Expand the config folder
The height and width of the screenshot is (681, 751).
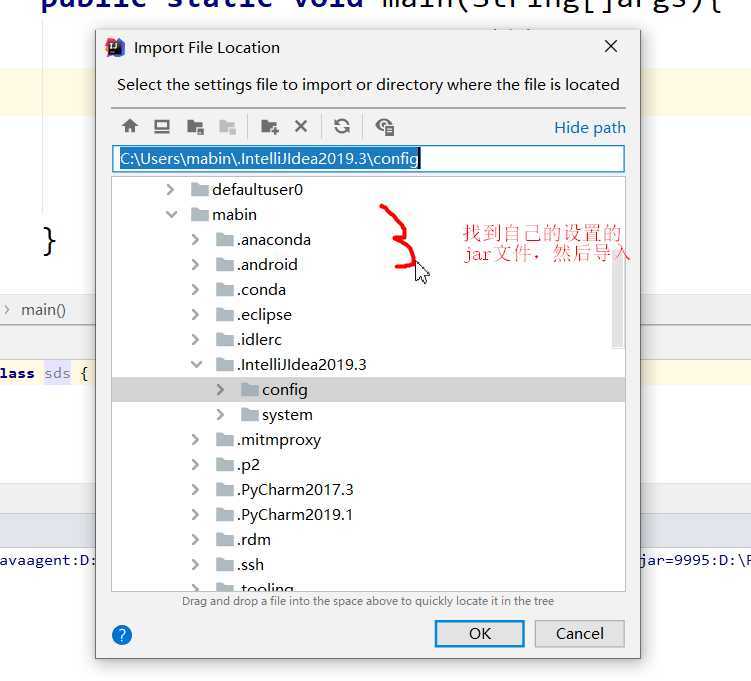tap(220, 389)
